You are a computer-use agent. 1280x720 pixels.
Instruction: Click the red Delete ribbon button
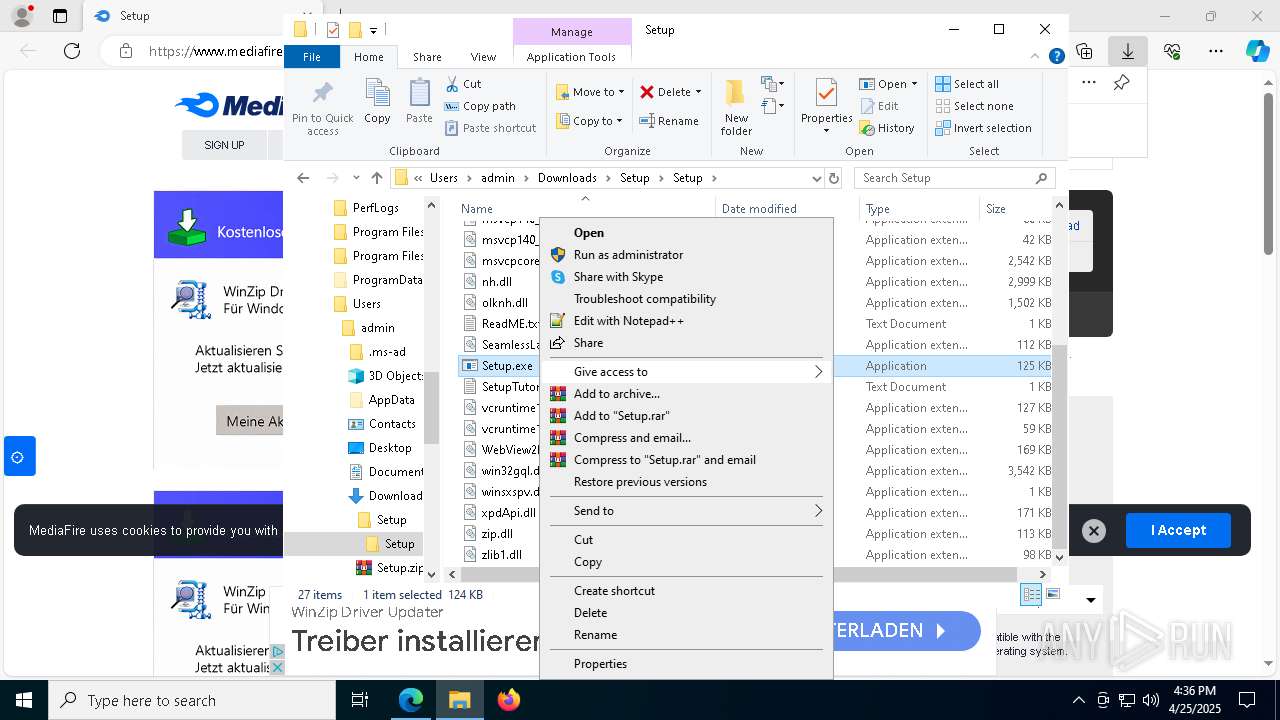click(x=670, y=92)
